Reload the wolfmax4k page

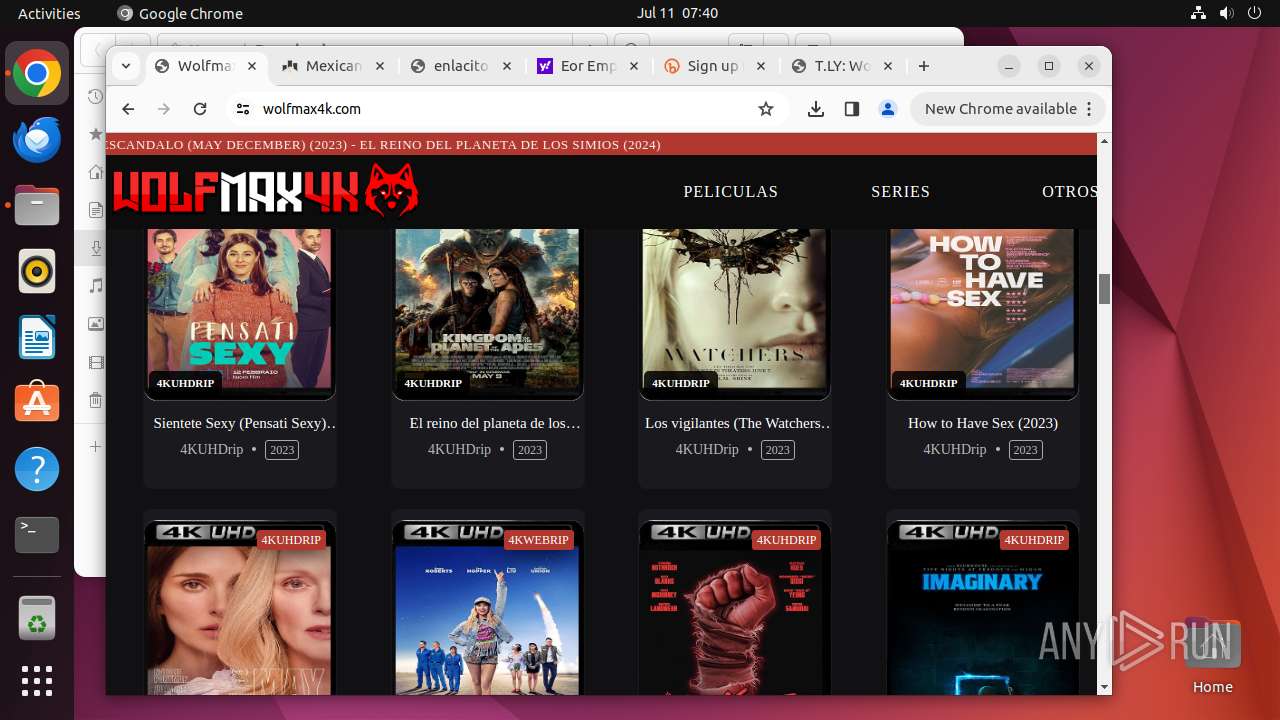click(x=200, y=109)
